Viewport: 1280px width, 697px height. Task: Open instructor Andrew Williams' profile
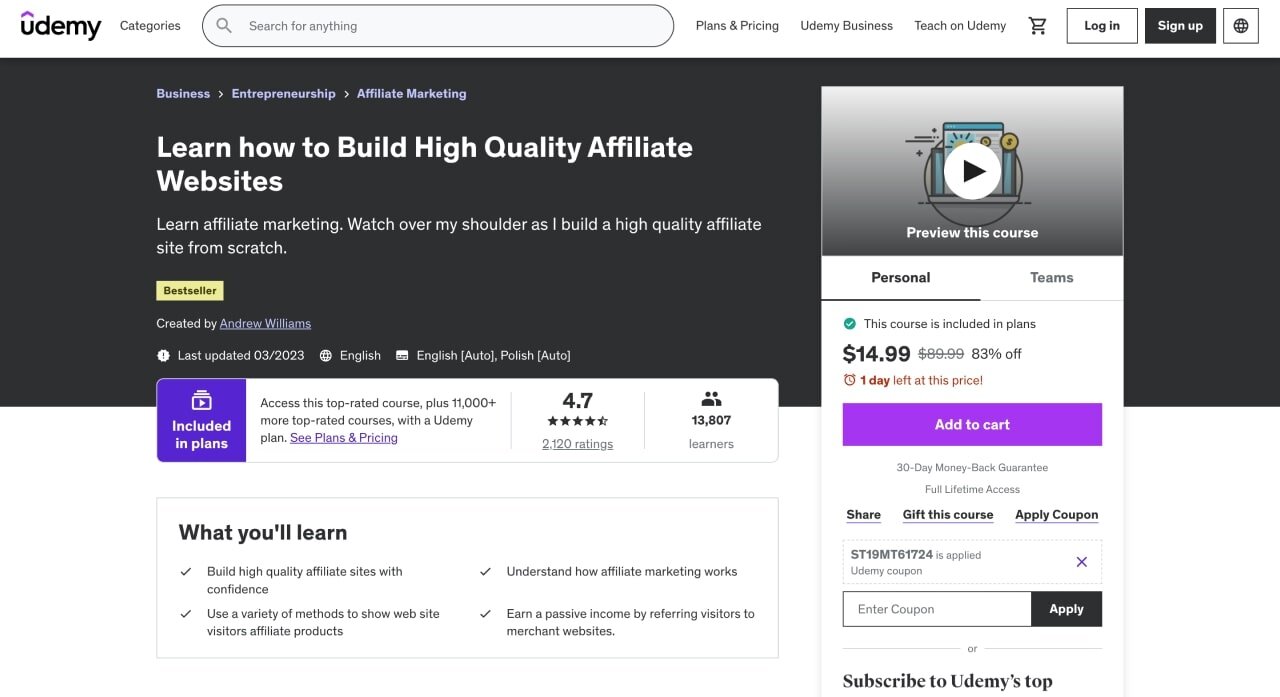pyautogui.click(x=265, y=324)
